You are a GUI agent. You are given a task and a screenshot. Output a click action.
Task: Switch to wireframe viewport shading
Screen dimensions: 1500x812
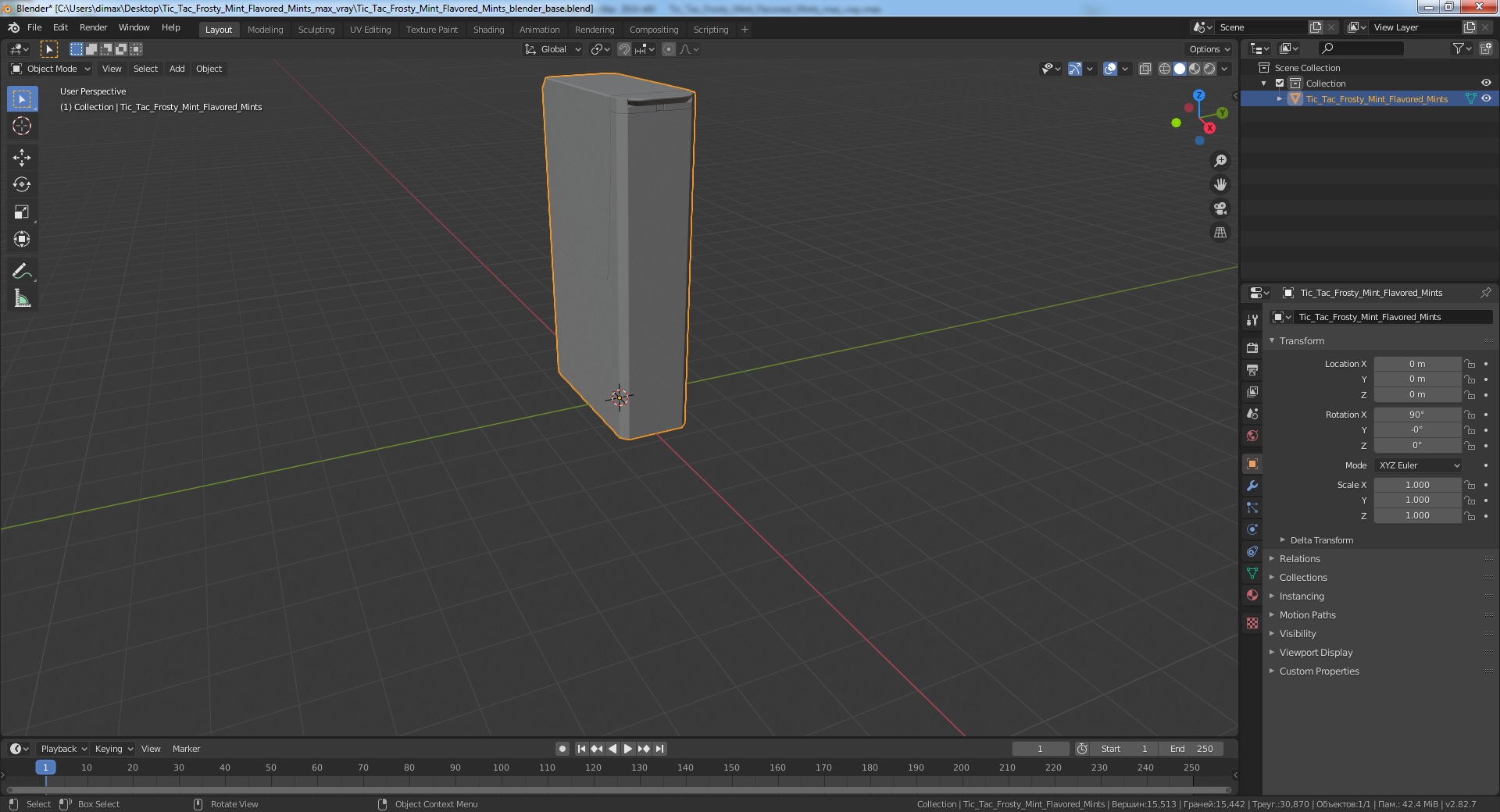tap(1164, 69)
